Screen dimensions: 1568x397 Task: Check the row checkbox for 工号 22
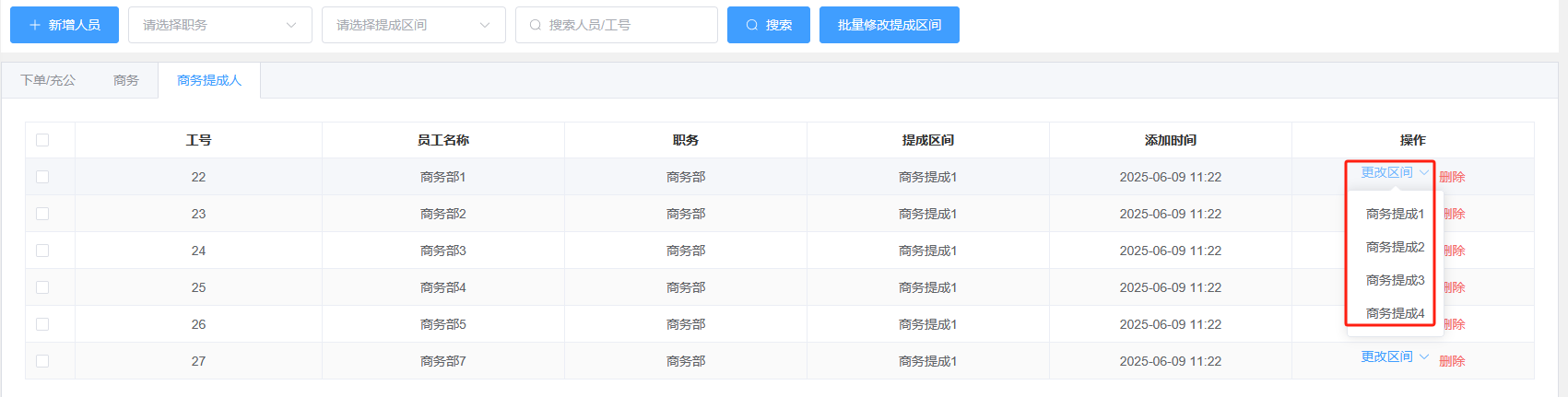coord(42,177)
